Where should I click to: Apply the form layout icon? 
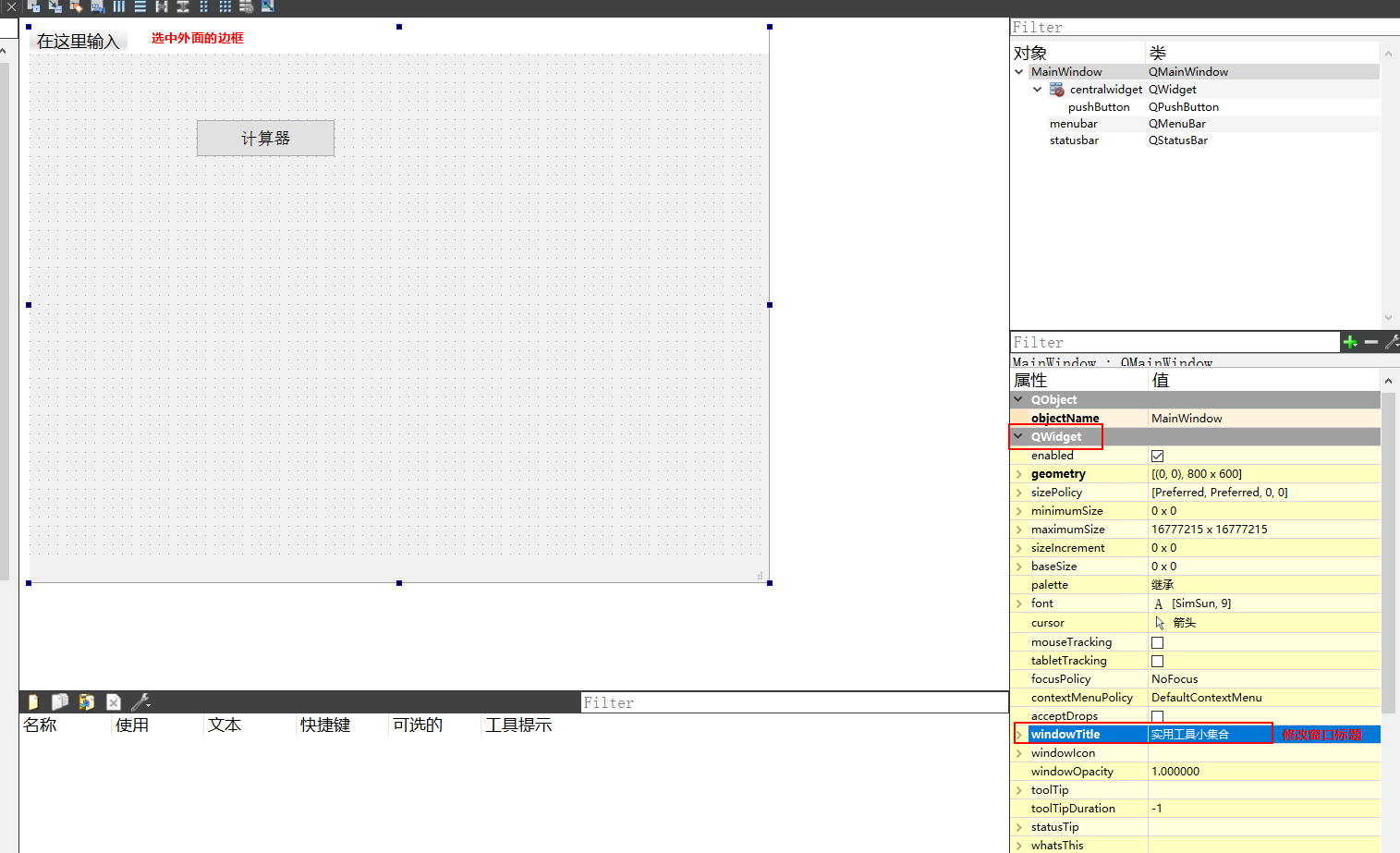[x=204, y=6]
